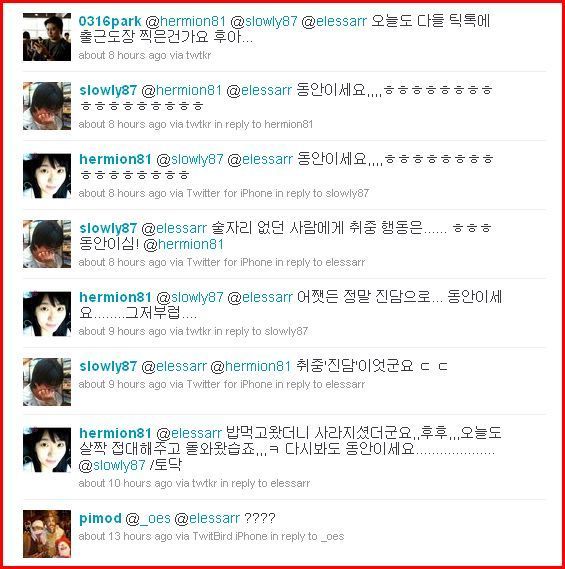Click hermion81 avatar in 10 hours ago tweet
This screenshot has height=569, width=565.
coord(47,450)
